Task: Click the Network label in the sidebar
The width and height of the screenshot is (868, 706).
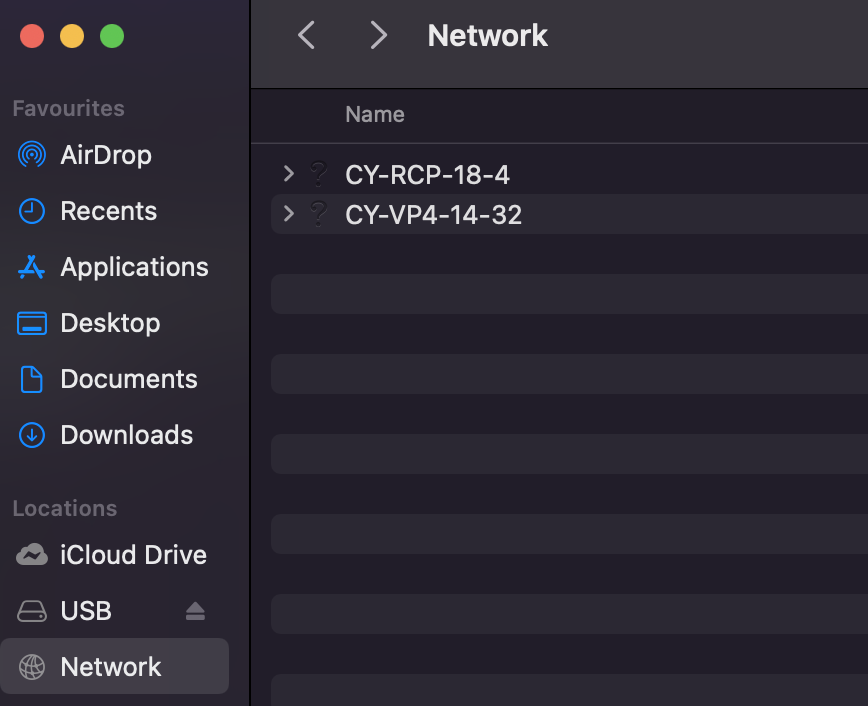Action: [111, 667]
